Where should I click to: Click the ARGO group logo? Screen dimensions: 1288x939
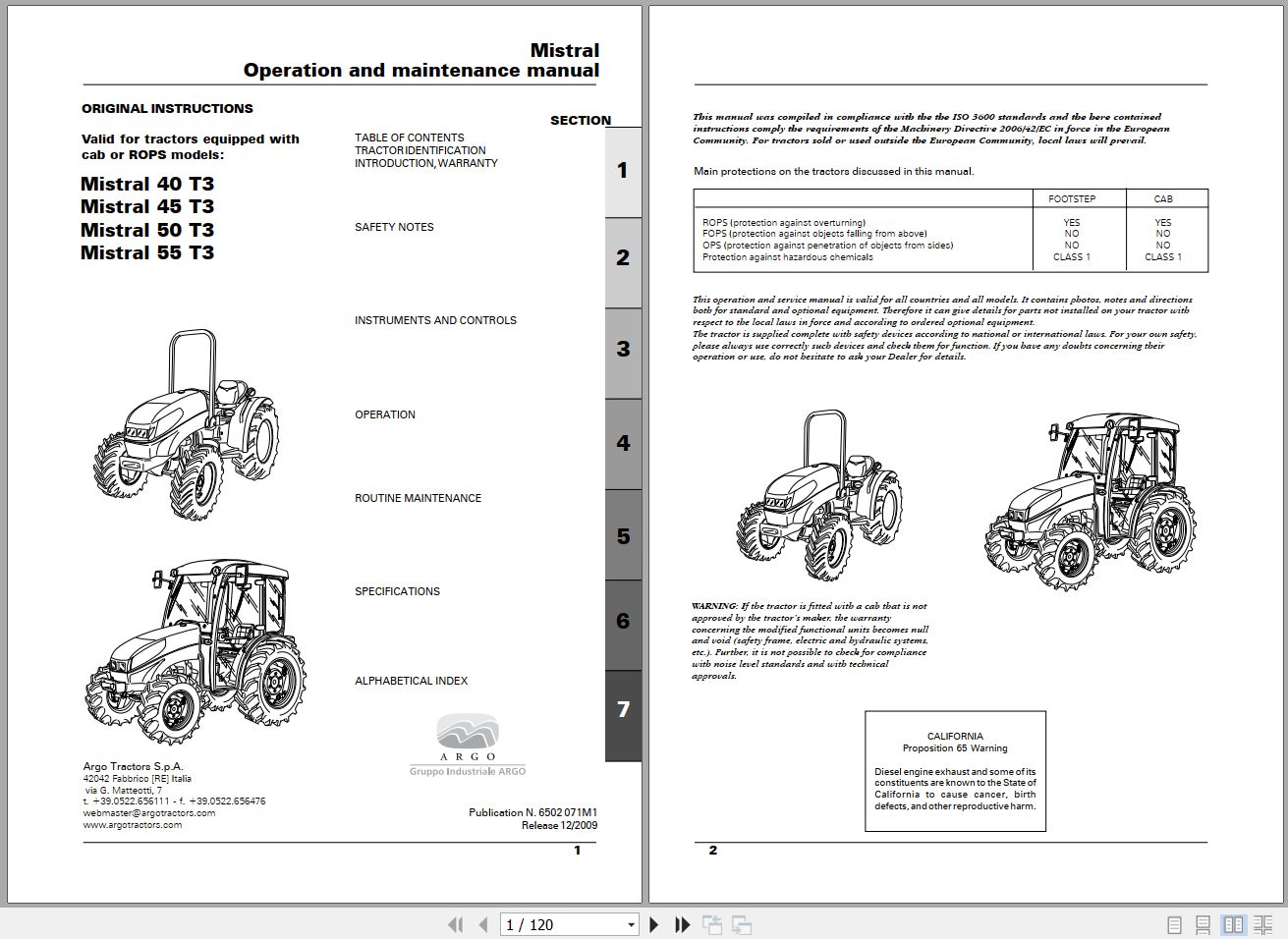[468, 746]
